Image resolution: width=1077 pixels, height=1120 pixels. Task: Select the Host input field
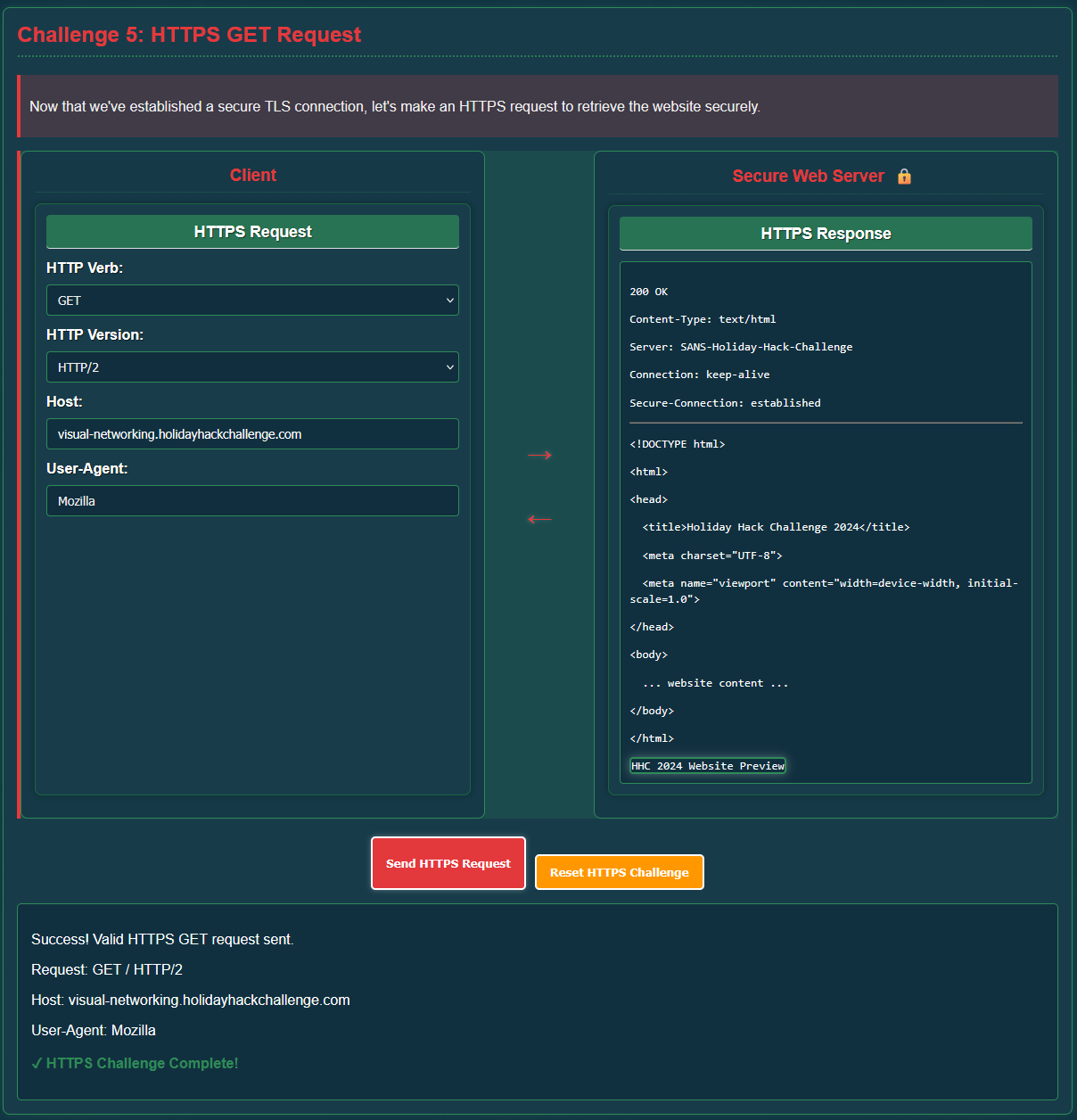tap(252, 433)
